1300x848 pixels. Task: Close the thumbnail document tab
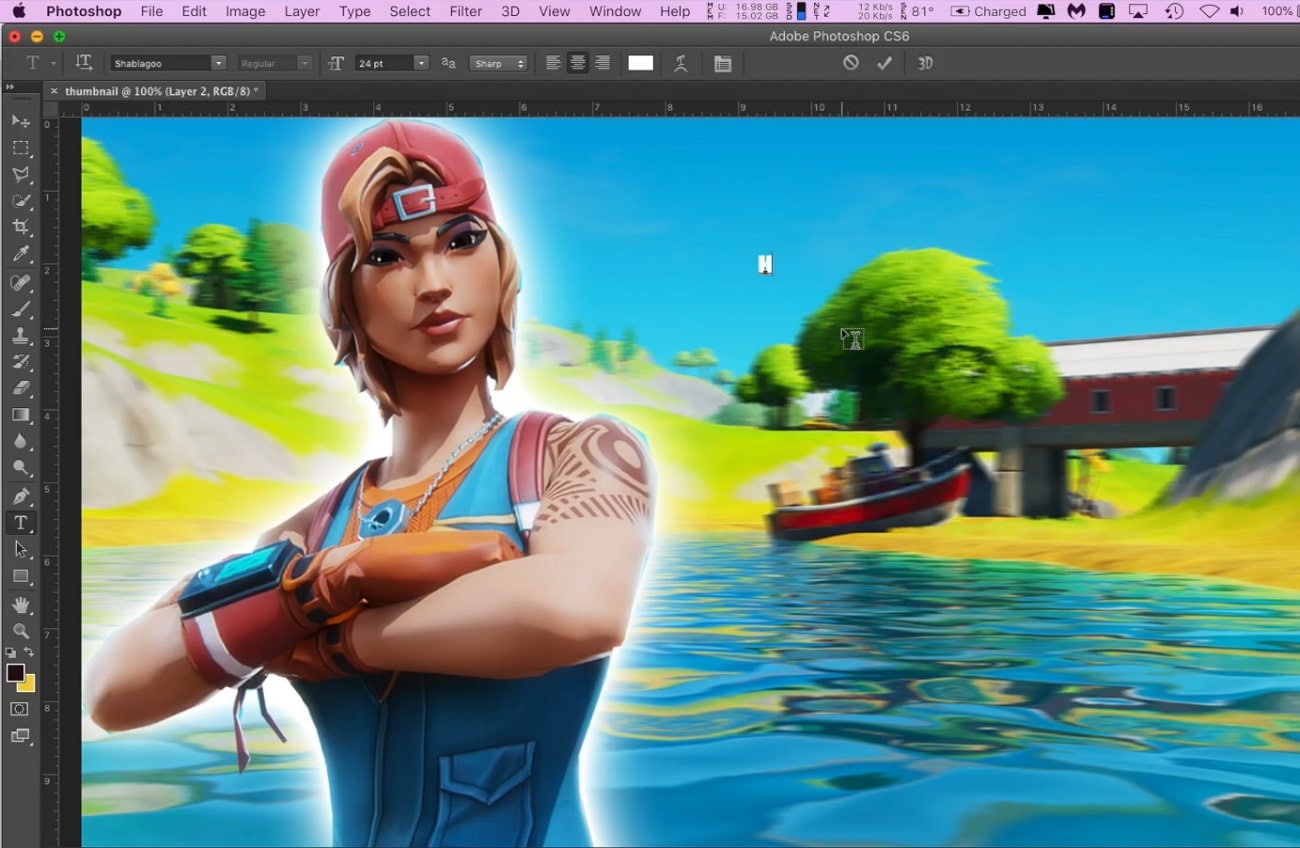54,91
